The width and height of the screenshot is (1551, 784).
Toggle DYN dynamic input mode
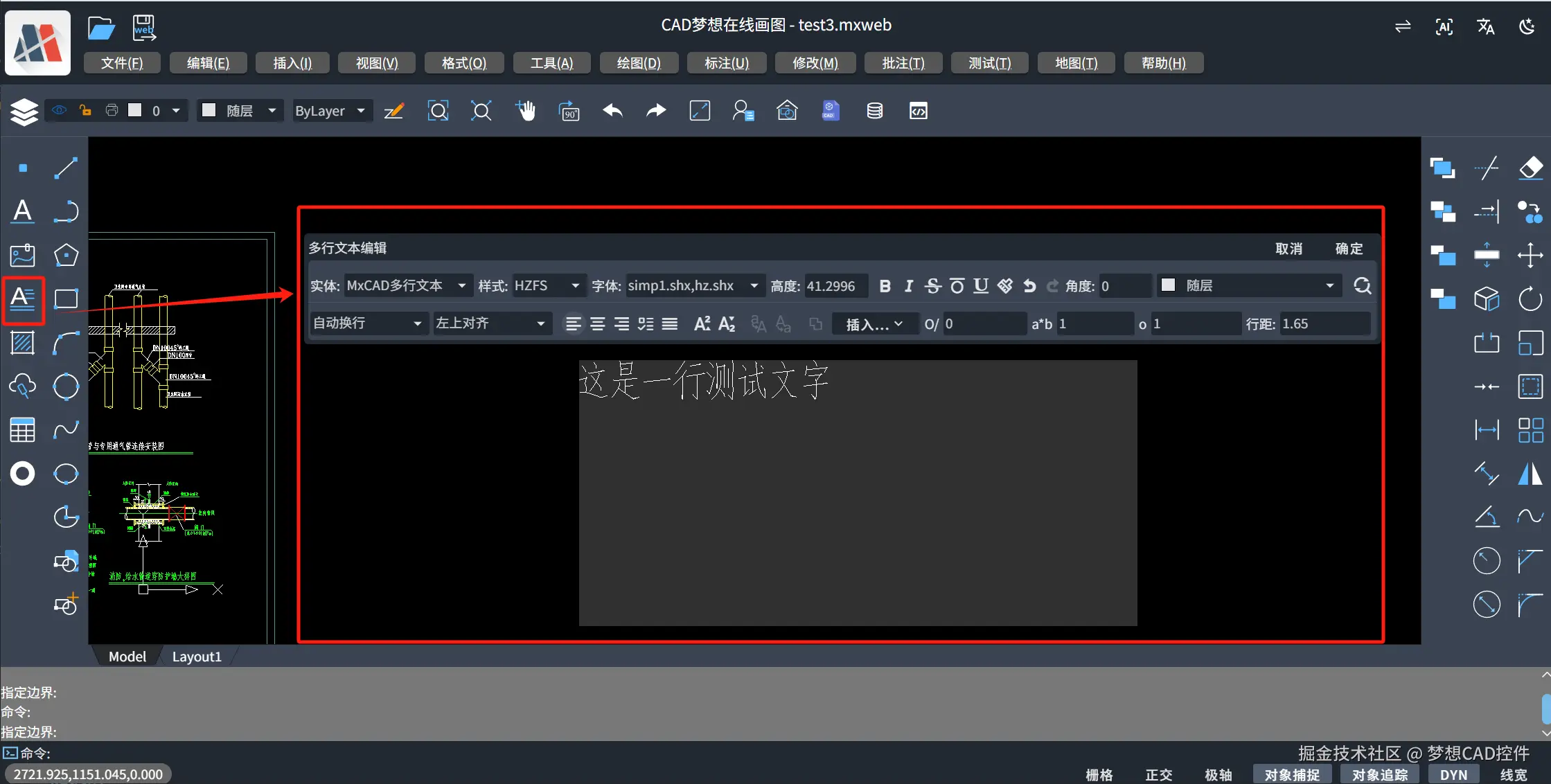click(1453, 774)
